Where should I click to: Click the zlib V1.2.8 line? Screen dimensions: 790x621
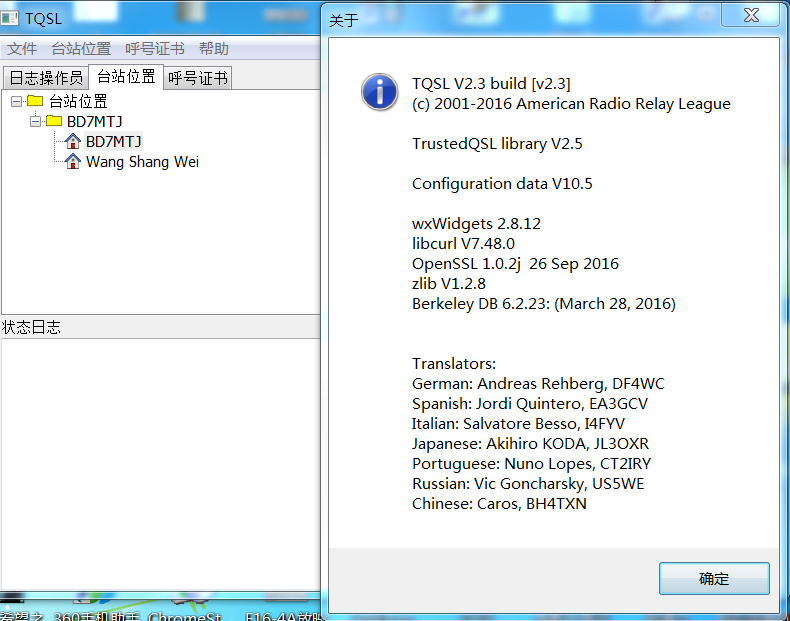point(449,284)
